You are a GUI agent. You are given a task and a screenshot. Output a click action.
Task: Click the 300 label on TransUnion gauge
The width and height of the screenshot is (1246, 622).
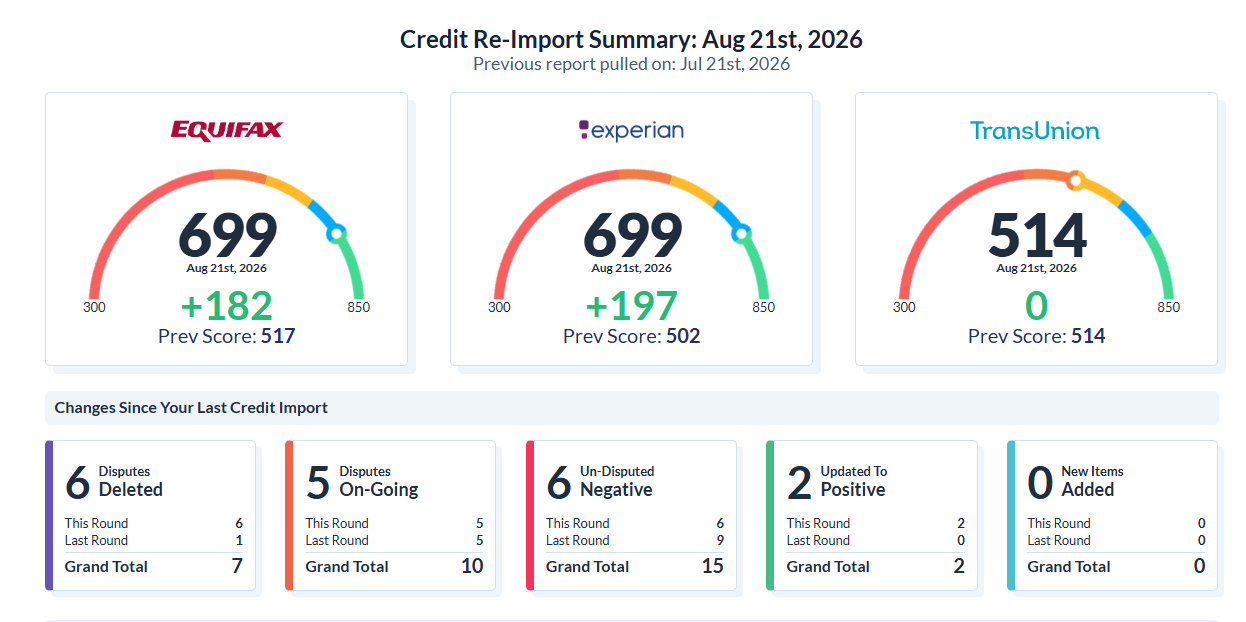904,307
